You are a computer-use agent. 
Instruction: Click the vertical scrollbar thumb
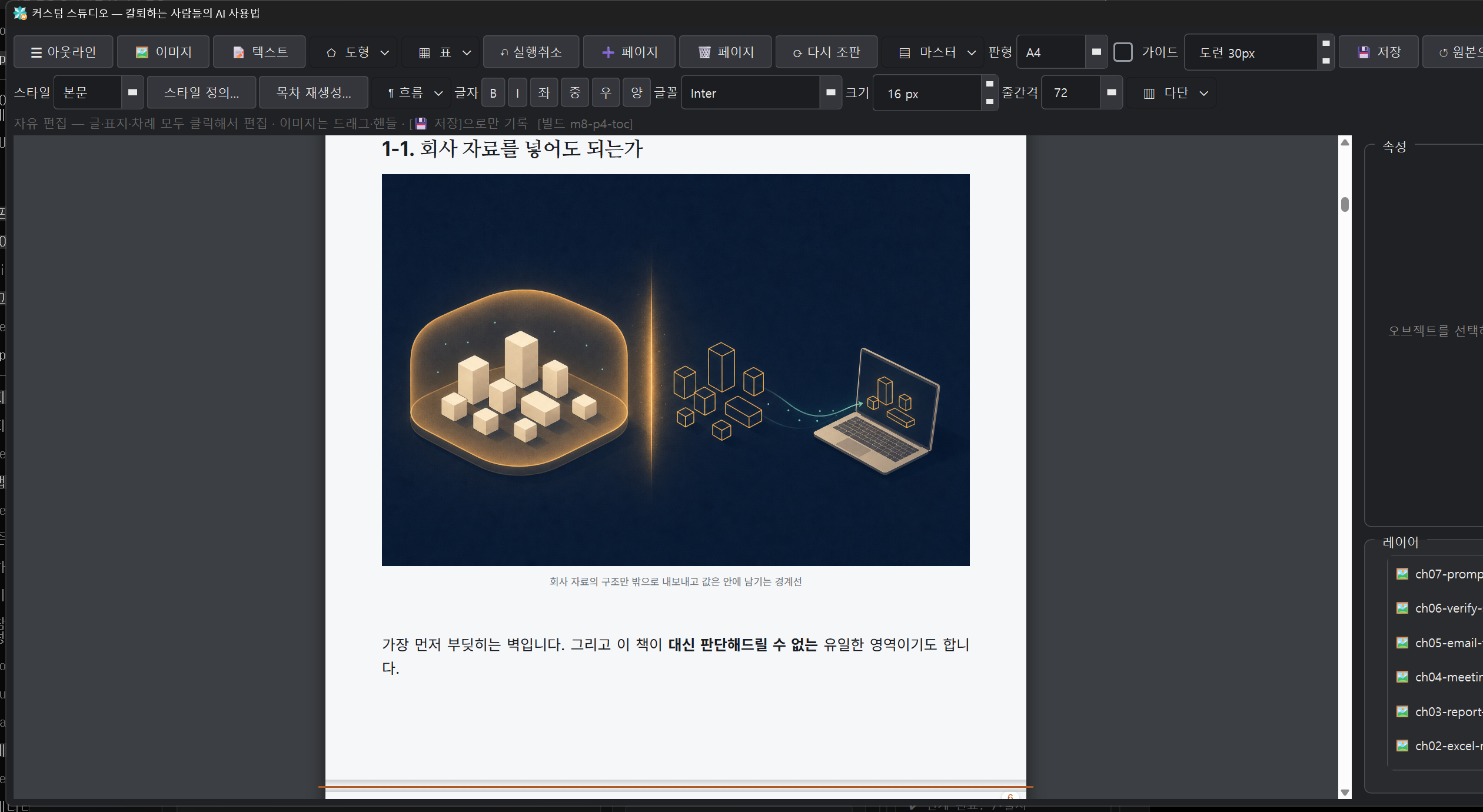1345,204
